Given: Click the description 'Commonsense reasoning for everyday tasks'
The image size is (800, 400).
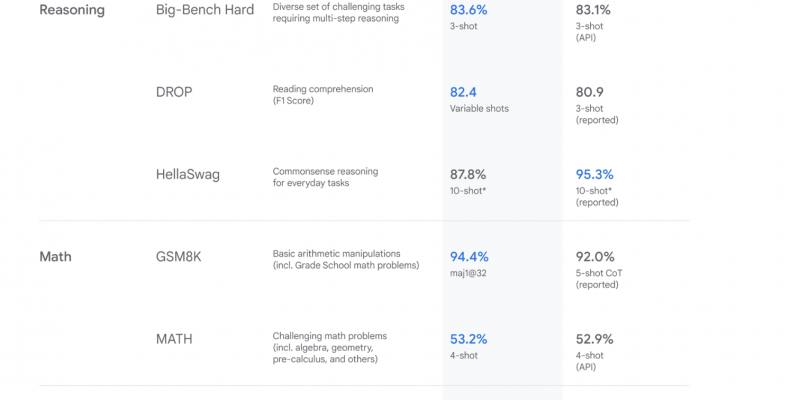Looking at the screenshot, I should [326, 177].
